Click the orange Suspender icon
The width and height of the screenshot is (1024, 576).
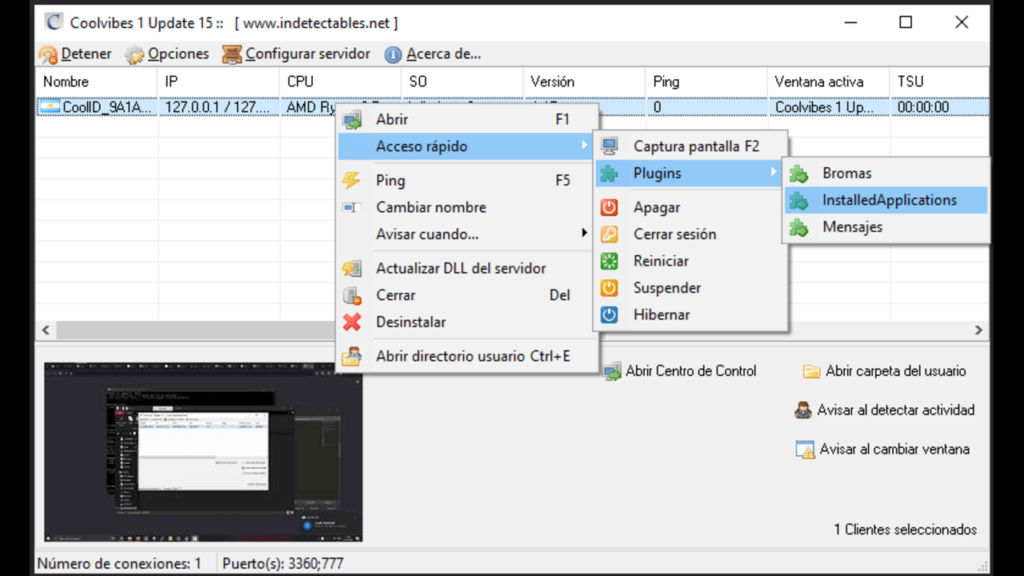(609, 288)
